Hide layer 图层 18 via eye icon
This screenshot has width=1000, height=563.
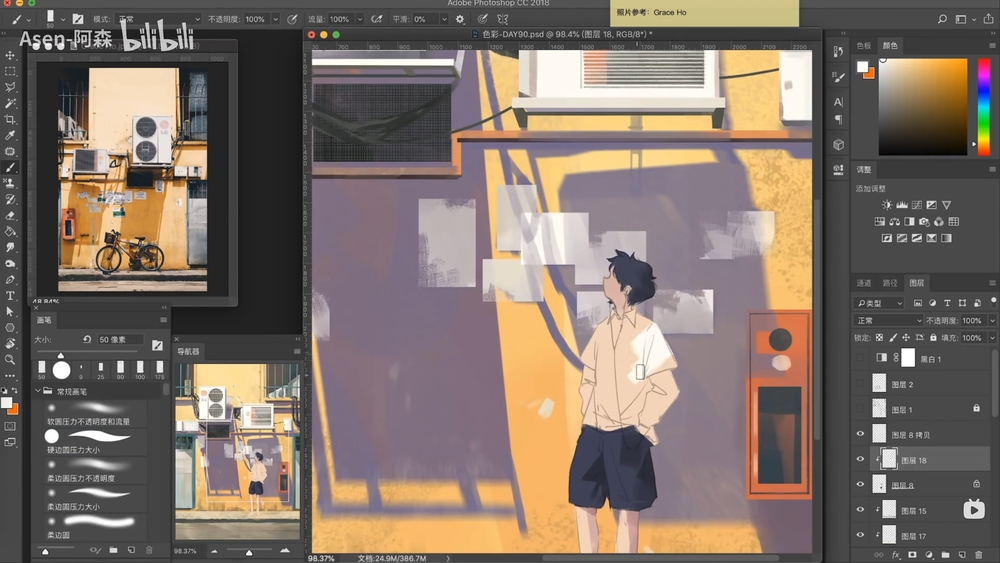point(860,460)
